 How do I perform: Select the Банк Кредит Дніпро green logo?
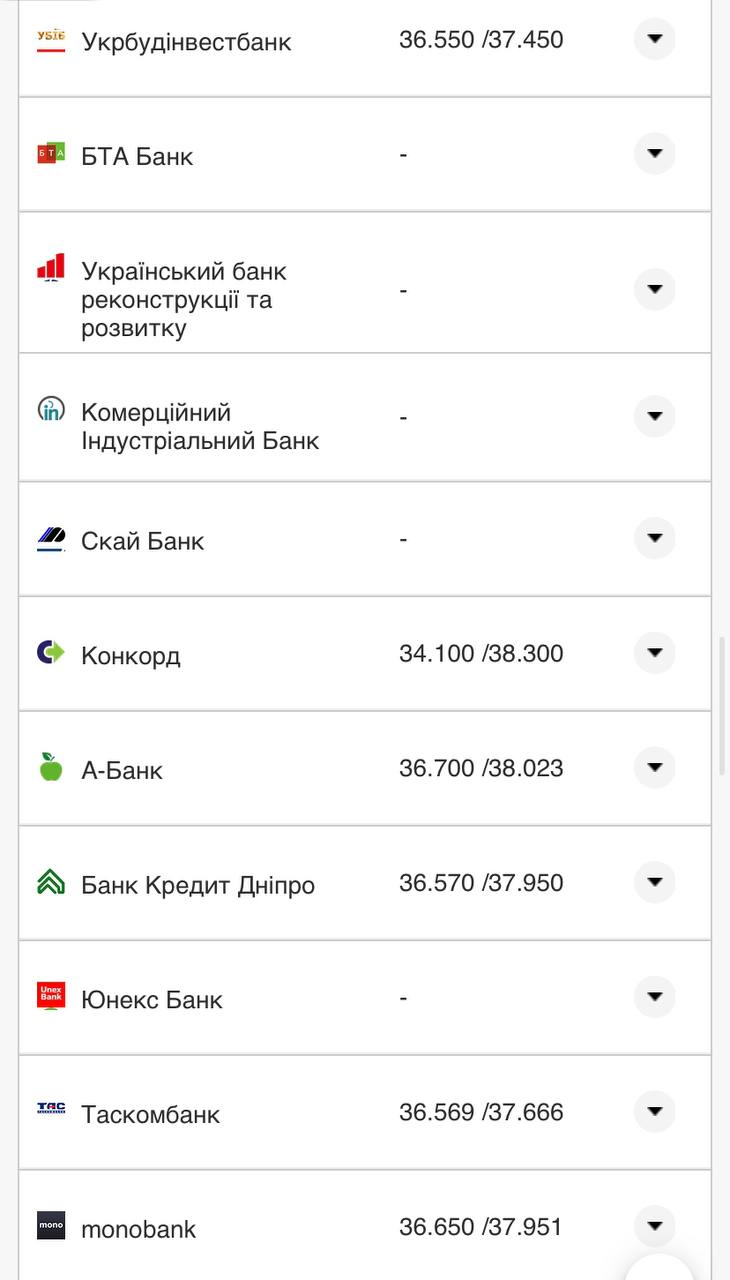click(x=52, y=883)
